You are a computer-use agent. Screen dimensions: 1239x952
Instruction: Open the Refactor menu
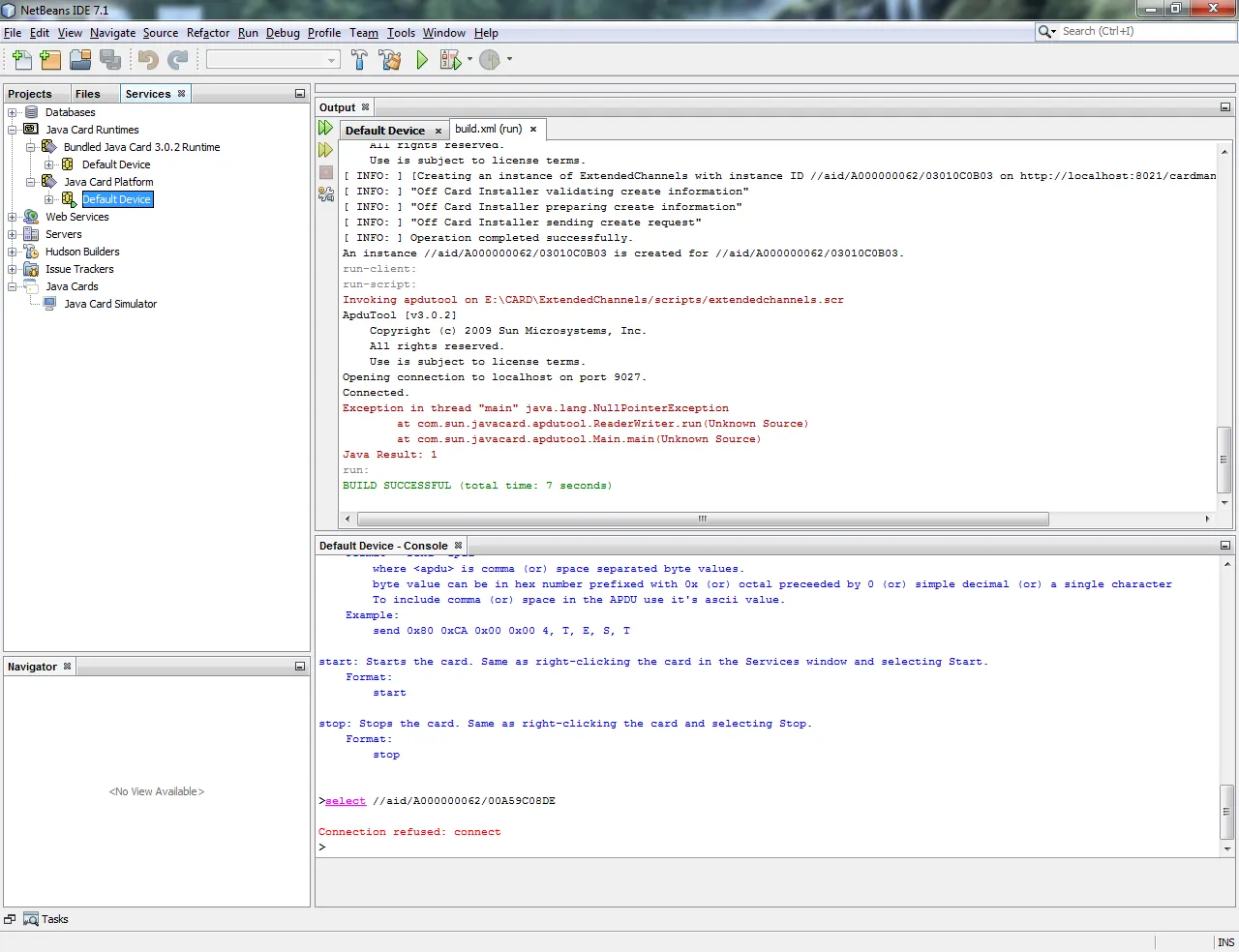208,33
